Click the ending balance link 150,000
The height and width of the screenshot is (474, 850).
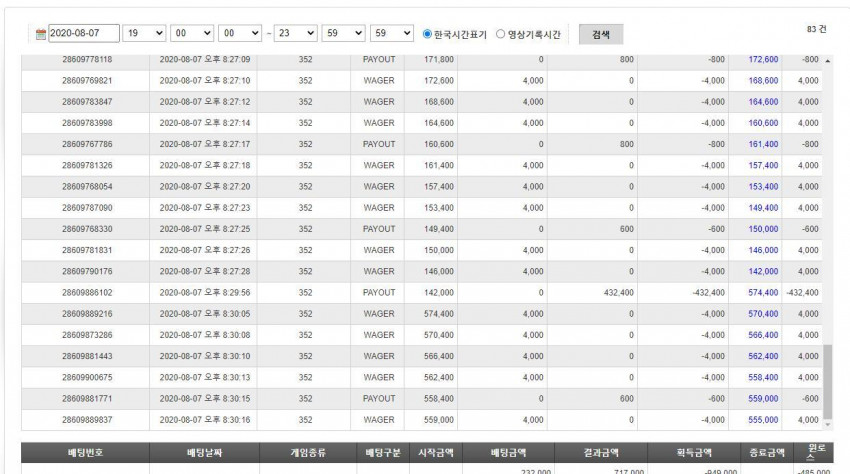click(x=763, y=229)
